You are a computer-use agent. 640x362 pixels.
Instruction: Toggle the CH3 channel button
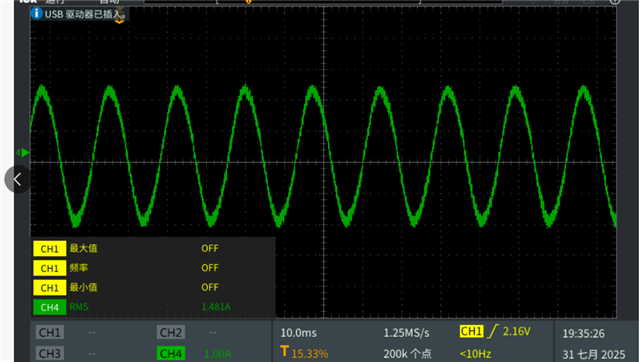(50, 353)
